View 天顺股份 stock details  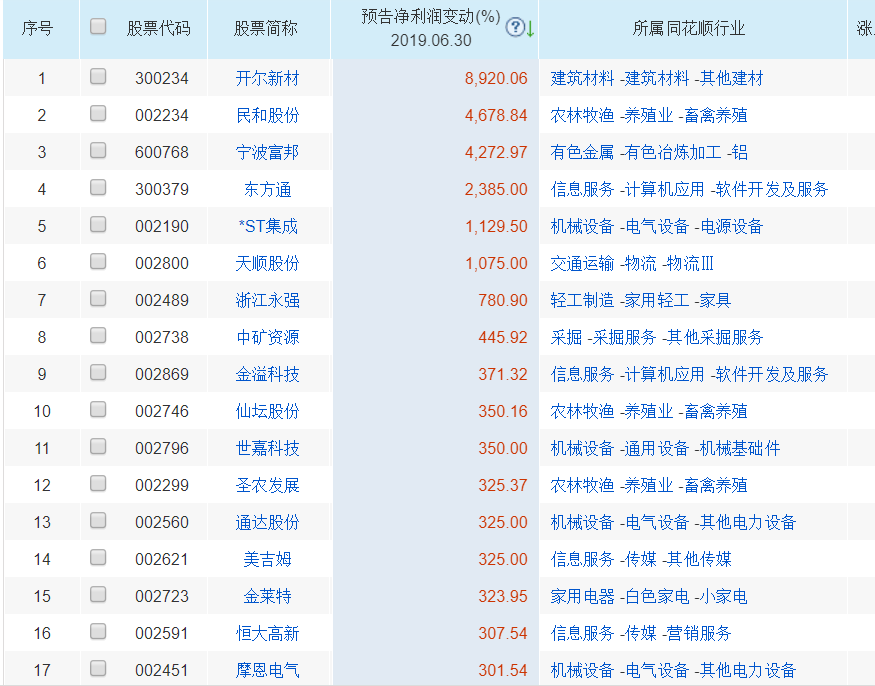tap(267, 263)
